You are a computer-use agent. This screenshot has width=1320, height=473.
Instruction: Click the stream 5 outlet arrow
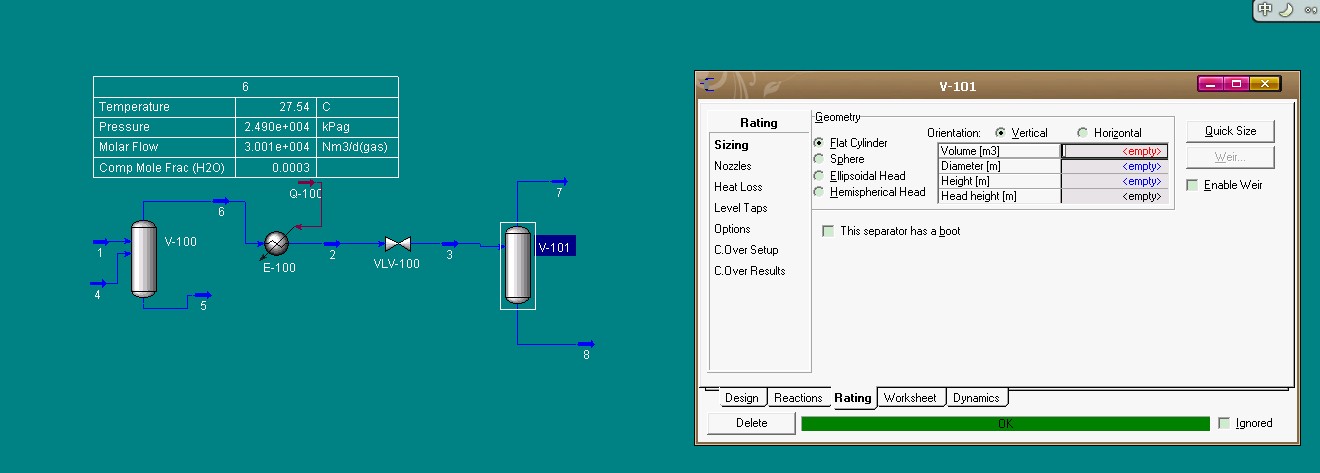[x=204, y=296]
